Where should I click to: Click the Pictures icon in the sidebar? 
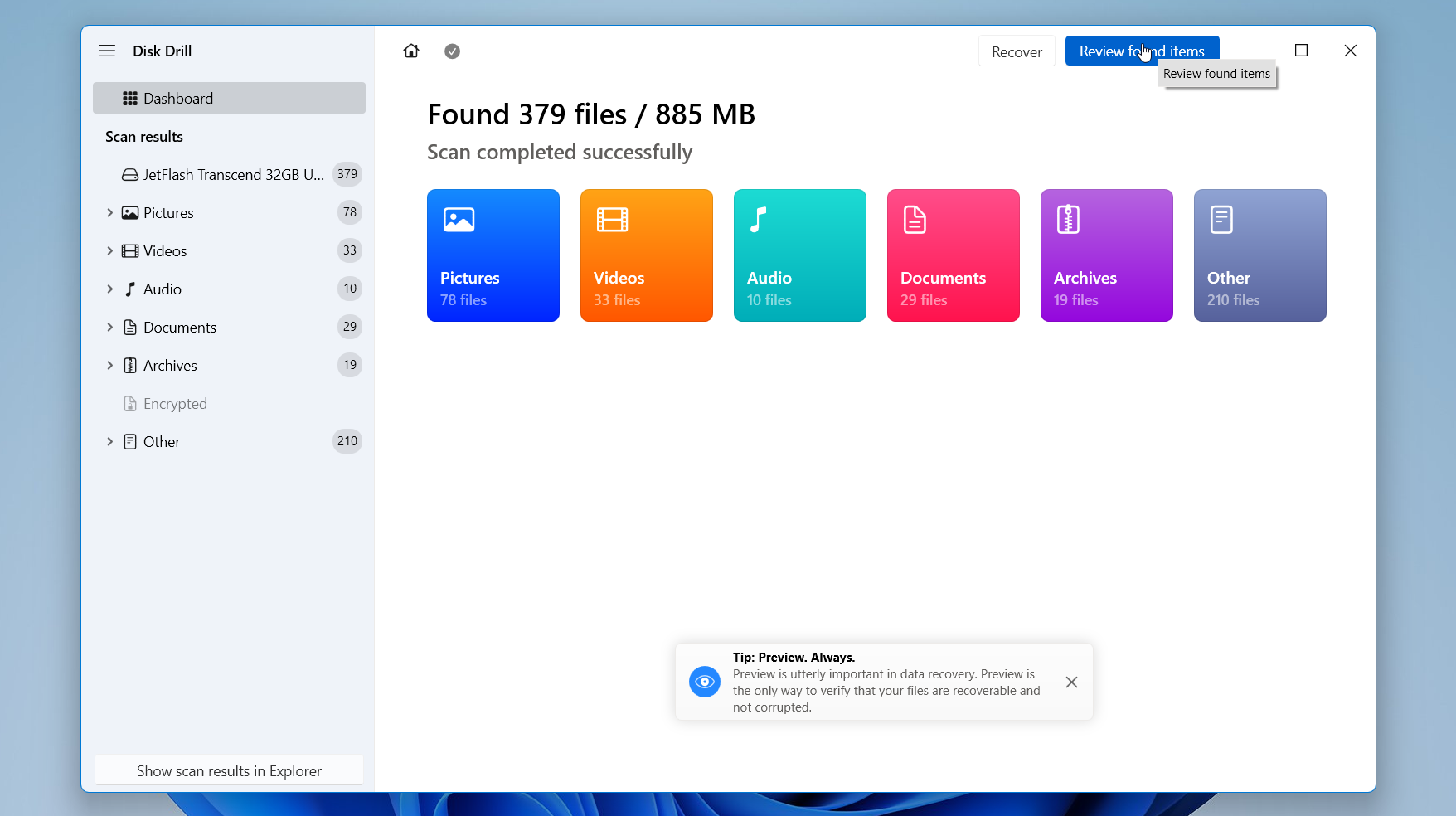pyautogui.click(x=130, y=213)
